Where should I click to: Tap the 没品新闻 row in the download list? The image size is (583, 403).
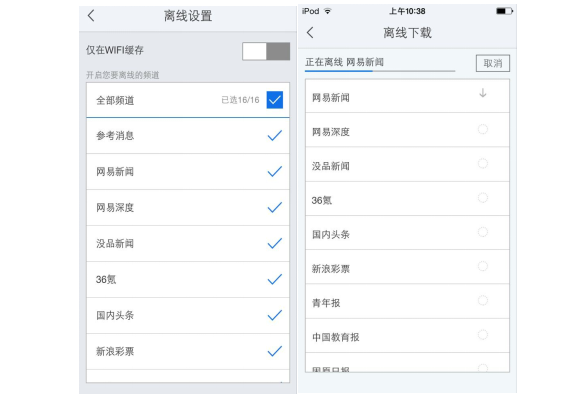coord(407,164)
